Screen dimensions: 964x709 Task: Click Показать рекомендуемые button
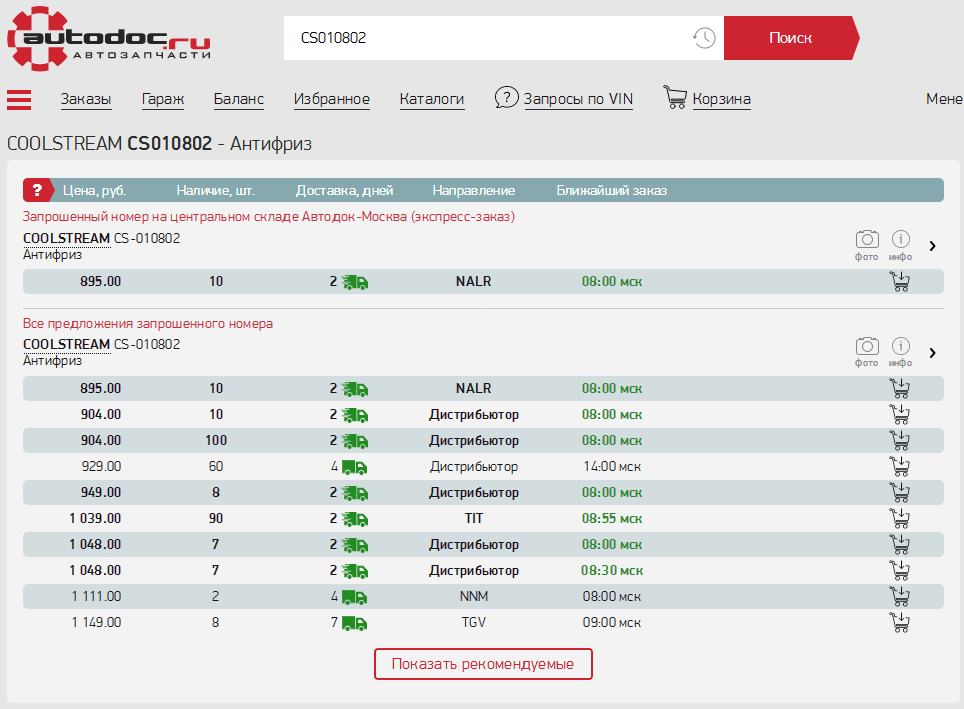(x=483, y=664)
